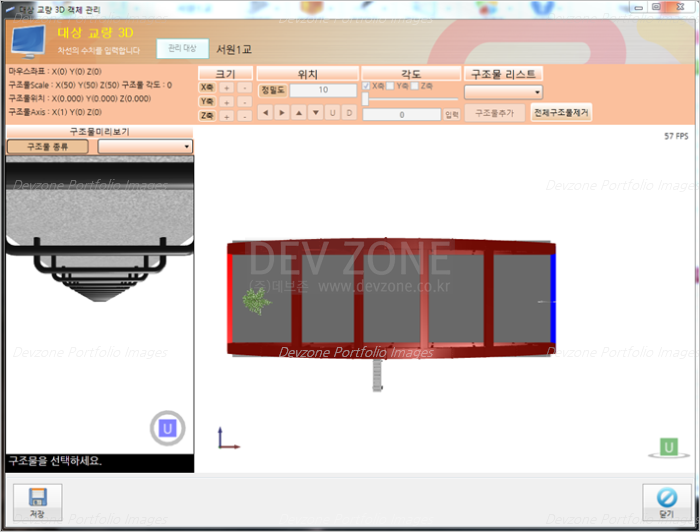This screenshot has width=700, height=532.
Task: Open the 구조물 리스트 dropdown
Action: tap(504, 92)
